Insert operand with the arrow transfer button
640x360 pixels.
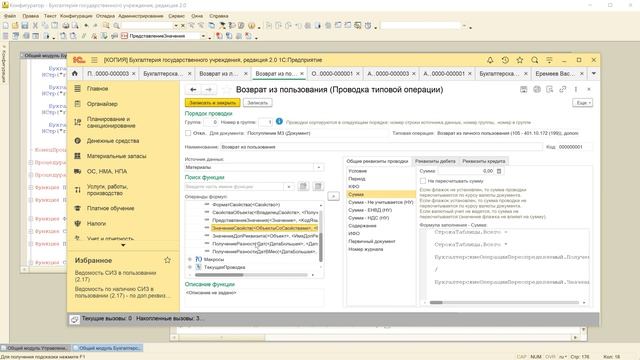coord(333,196)
